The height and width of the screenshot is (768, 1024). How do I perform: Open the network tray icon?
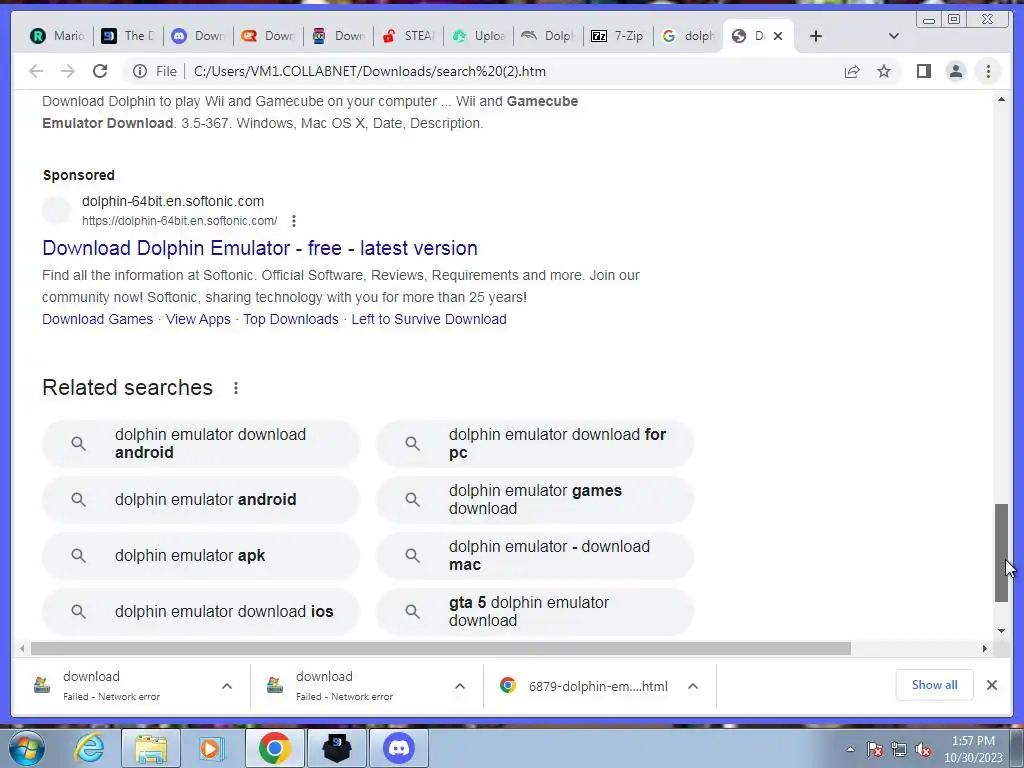coord(899,749)
